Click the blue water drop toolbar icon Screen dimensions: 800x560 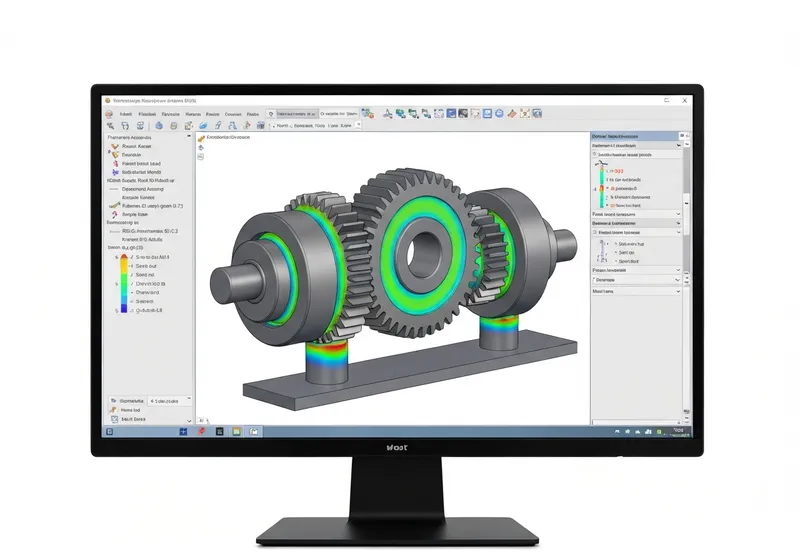(159, 125)
